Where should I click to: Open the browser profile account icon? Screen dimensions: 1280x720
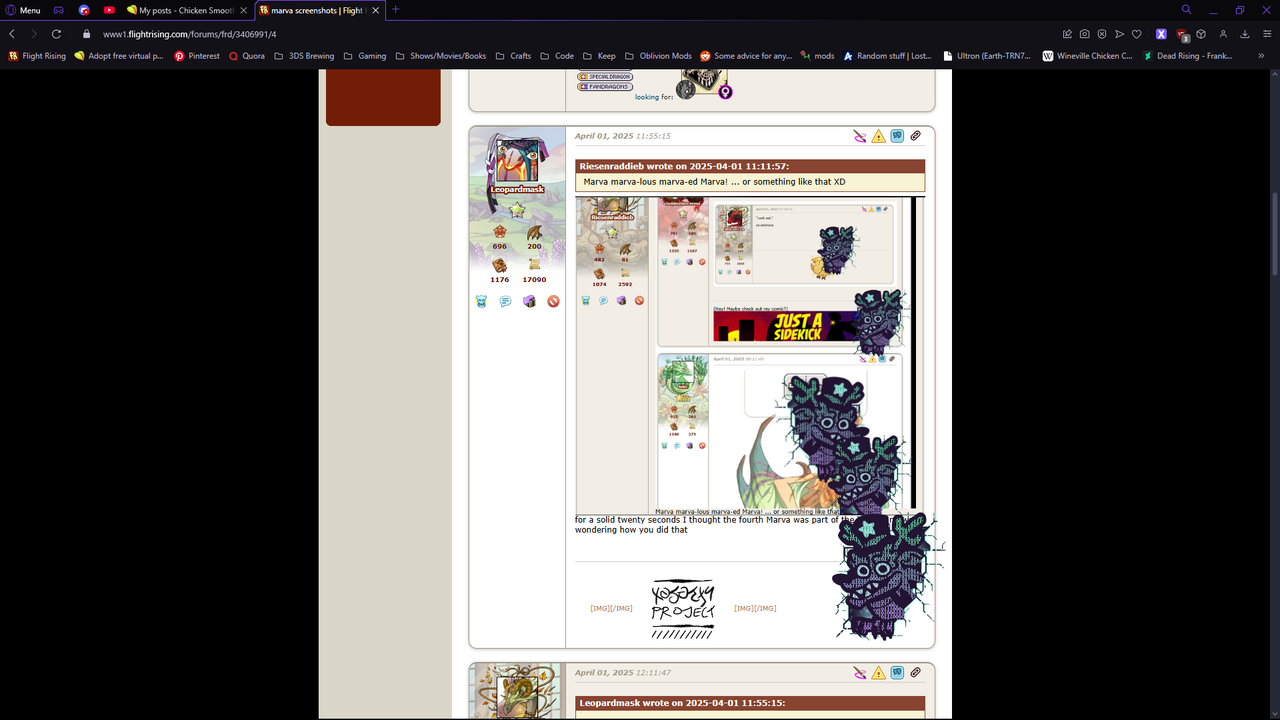(x=1223, y=34)
